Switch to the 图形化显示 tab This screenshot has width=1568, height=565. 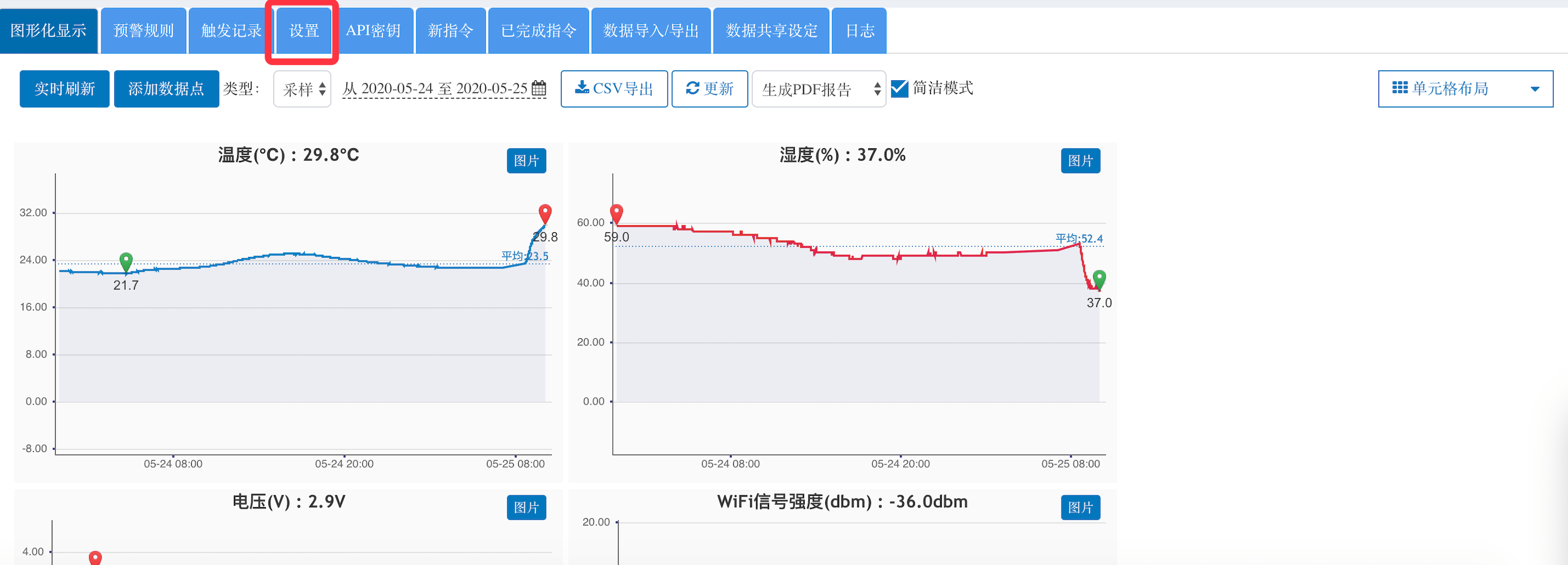48,31
